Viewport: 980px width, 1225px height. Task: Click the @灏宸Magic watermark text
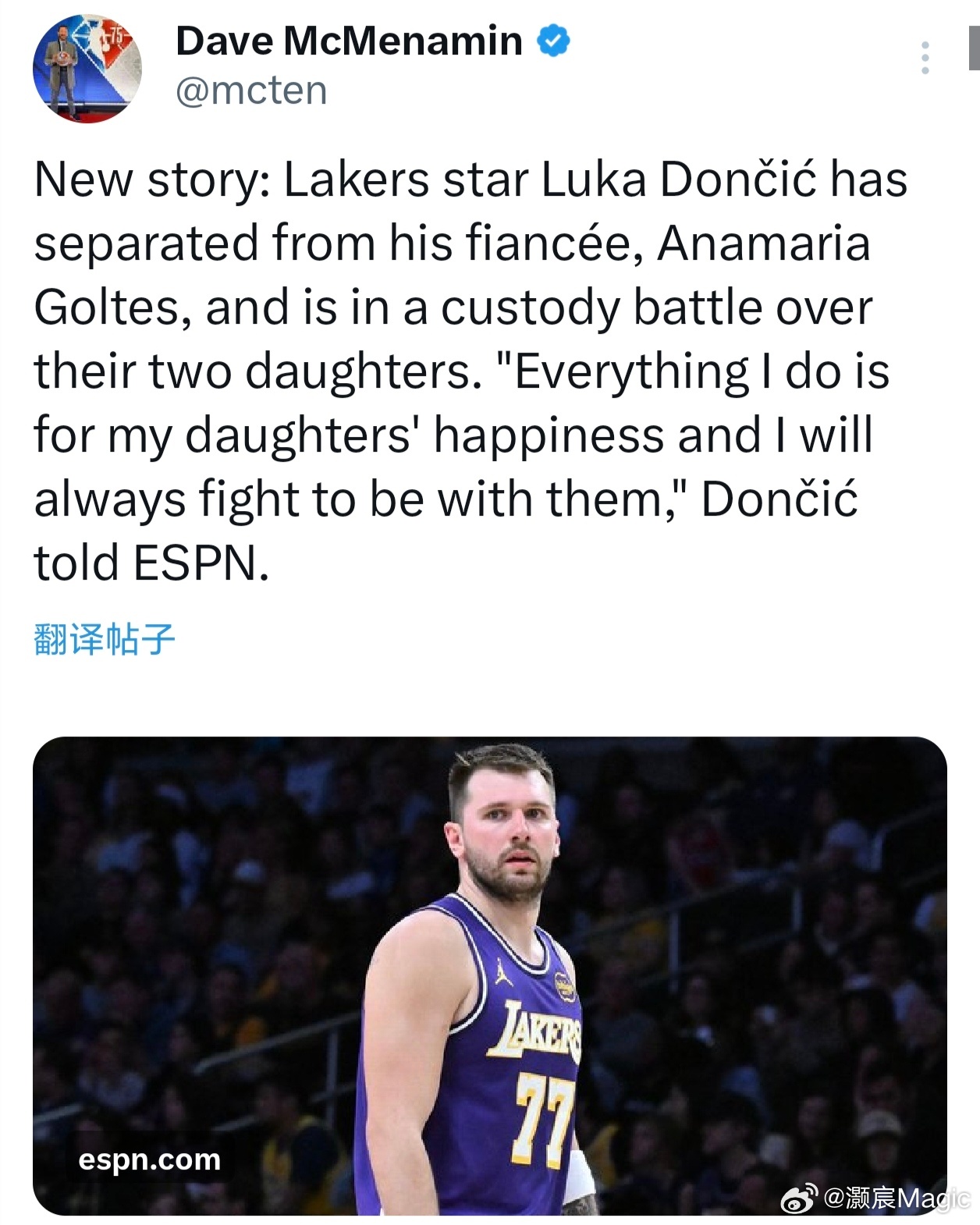(x=896, y=1198)
